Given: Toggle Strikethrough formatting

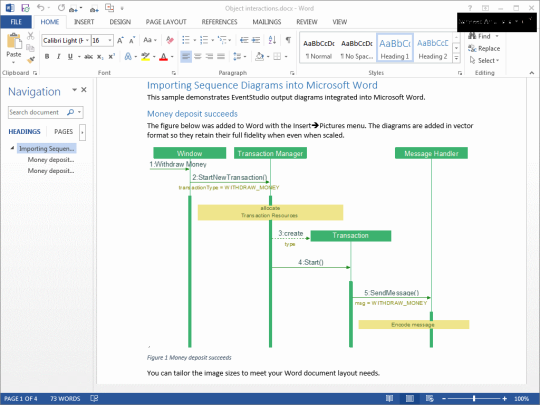Looking at the screenshot, I should pyautogui.click(x=89, y=56).
